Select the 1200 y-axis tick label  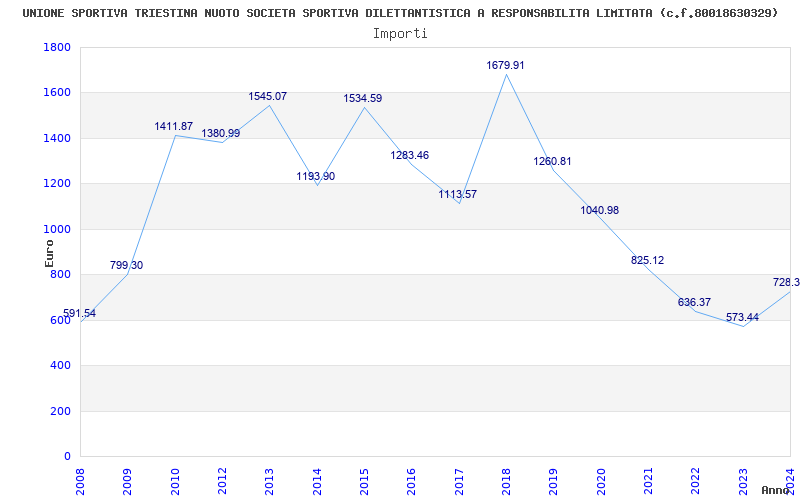click(x=57, y=184)
